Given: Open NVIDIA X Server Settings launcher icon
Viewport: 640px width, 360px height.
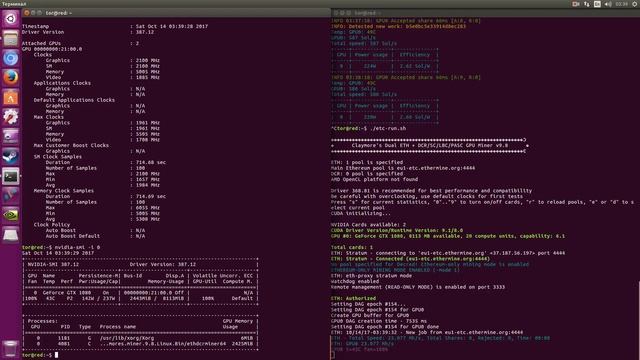Looking at the screenshot, I should (x=11, y=215).
